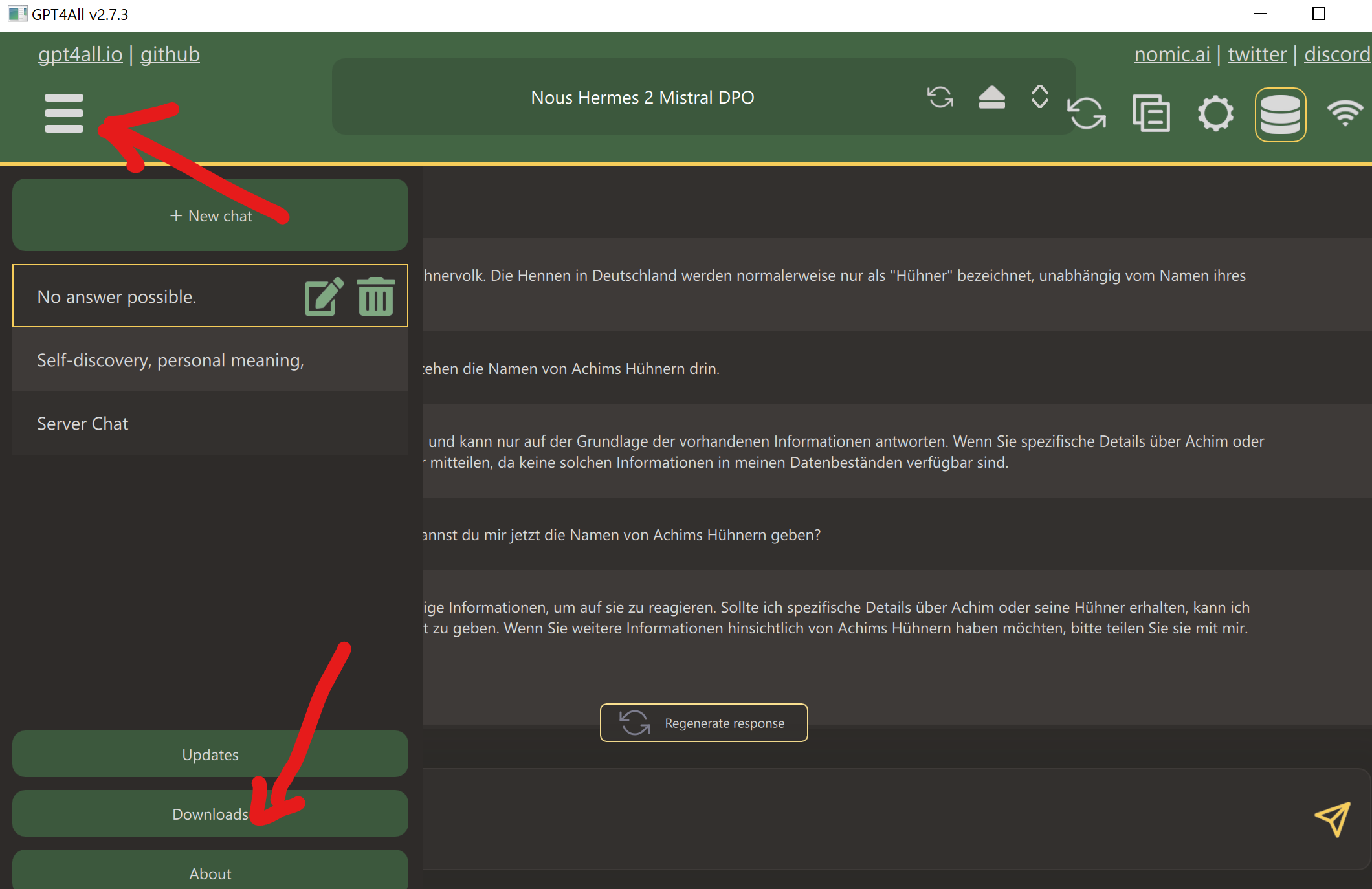Edit the 'No answer possible.' chat name

(324, 296)
